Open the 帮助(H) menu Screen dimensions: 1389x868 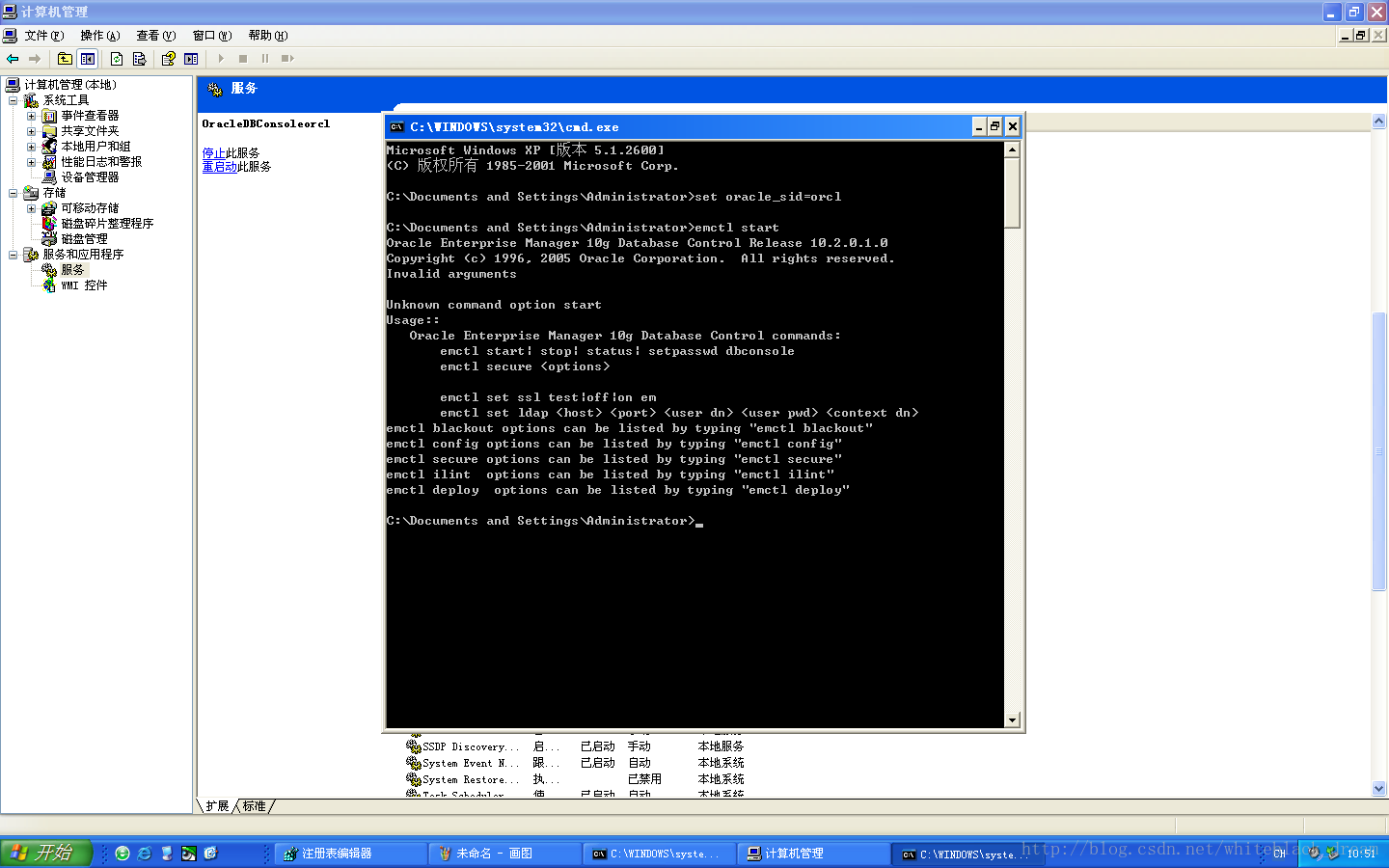click(x=268, y=36)
